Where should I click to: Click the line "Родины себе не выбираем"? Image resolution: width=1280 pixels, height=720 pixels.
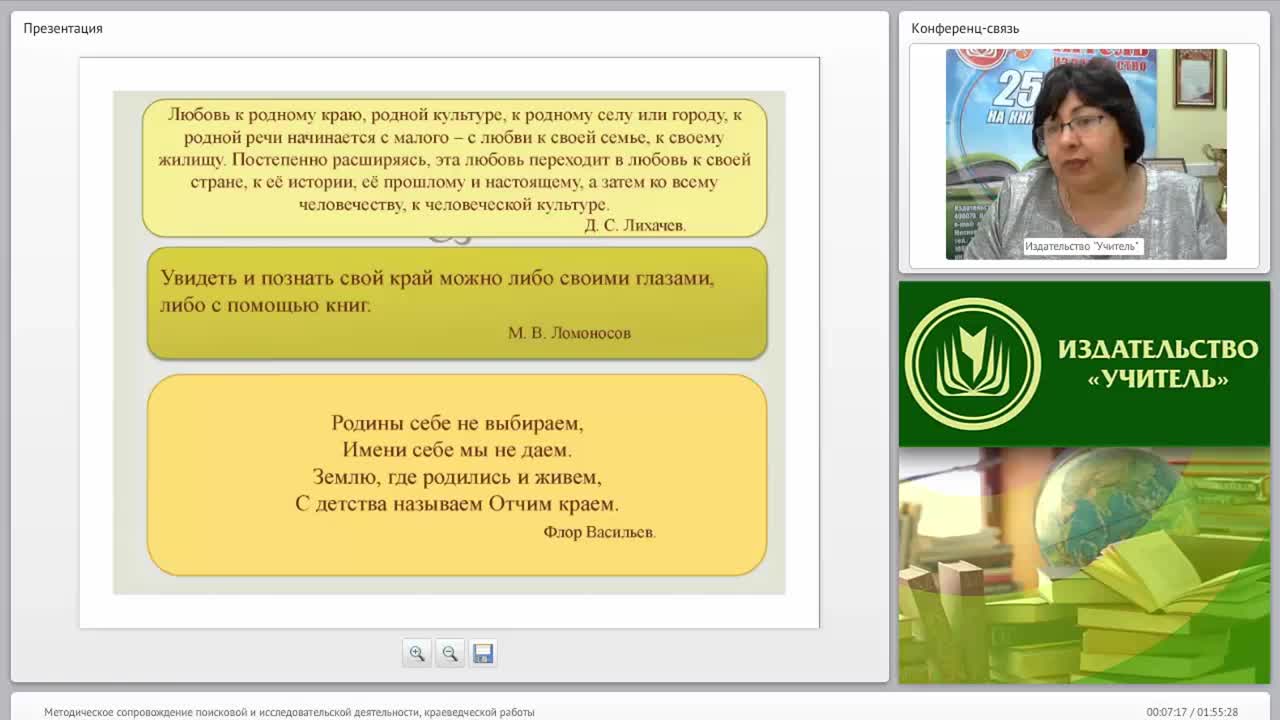point(457,423)
